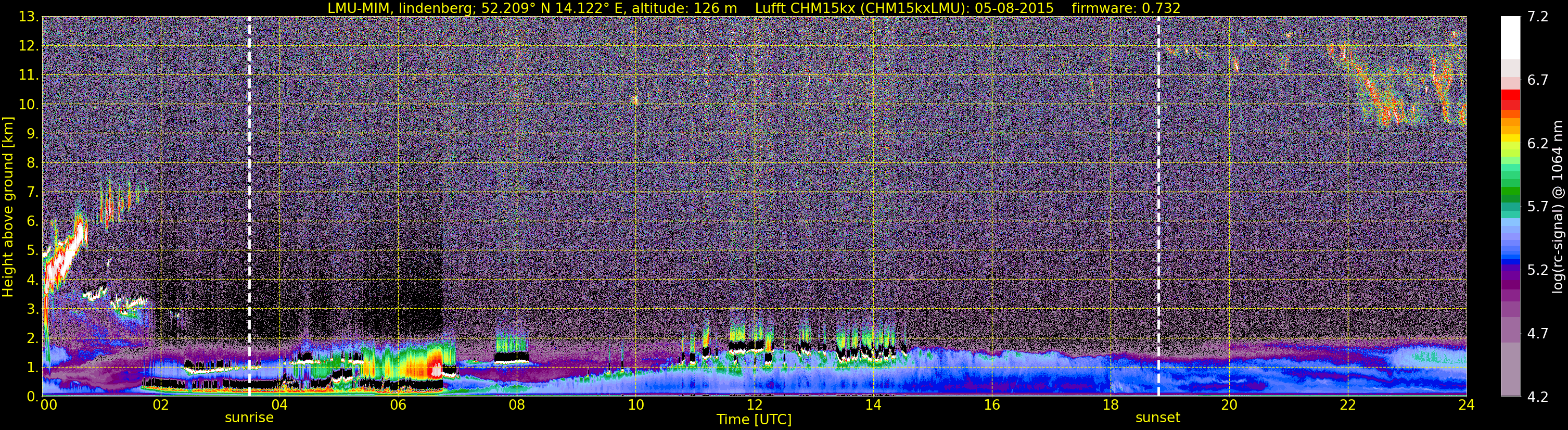Click the '00' time axis tick label
1568x430 pixels.
point(48,405)
